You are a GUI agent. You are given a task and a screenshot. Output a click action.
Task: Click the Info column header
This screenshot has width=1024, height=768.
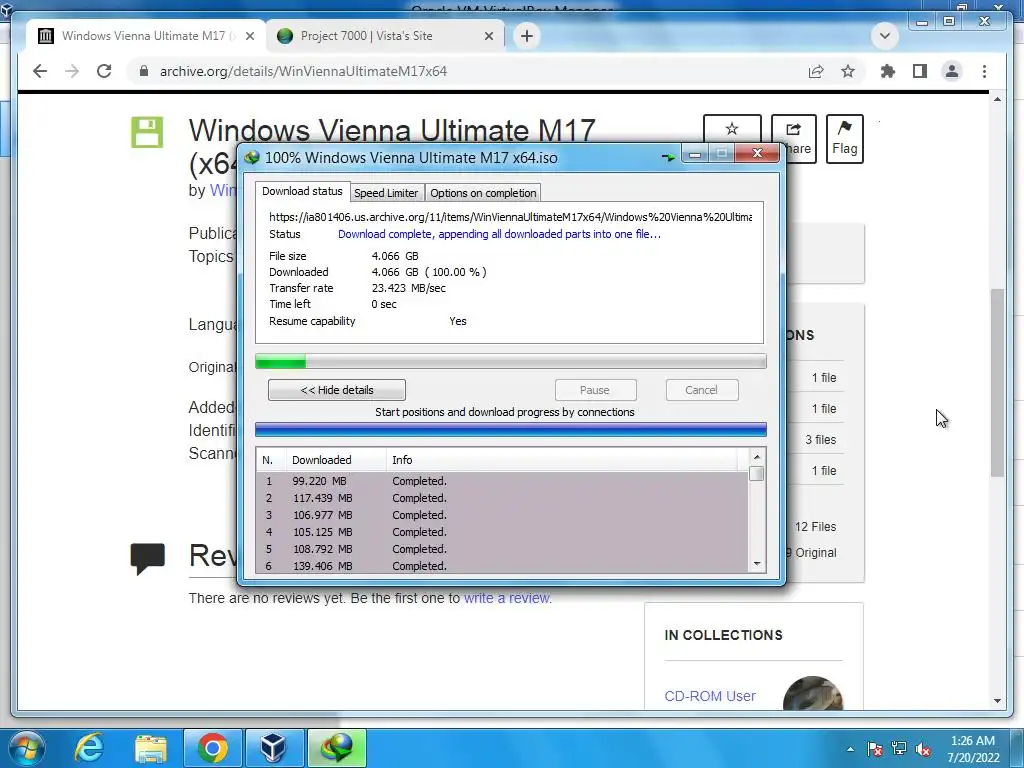tap(562, 460)
